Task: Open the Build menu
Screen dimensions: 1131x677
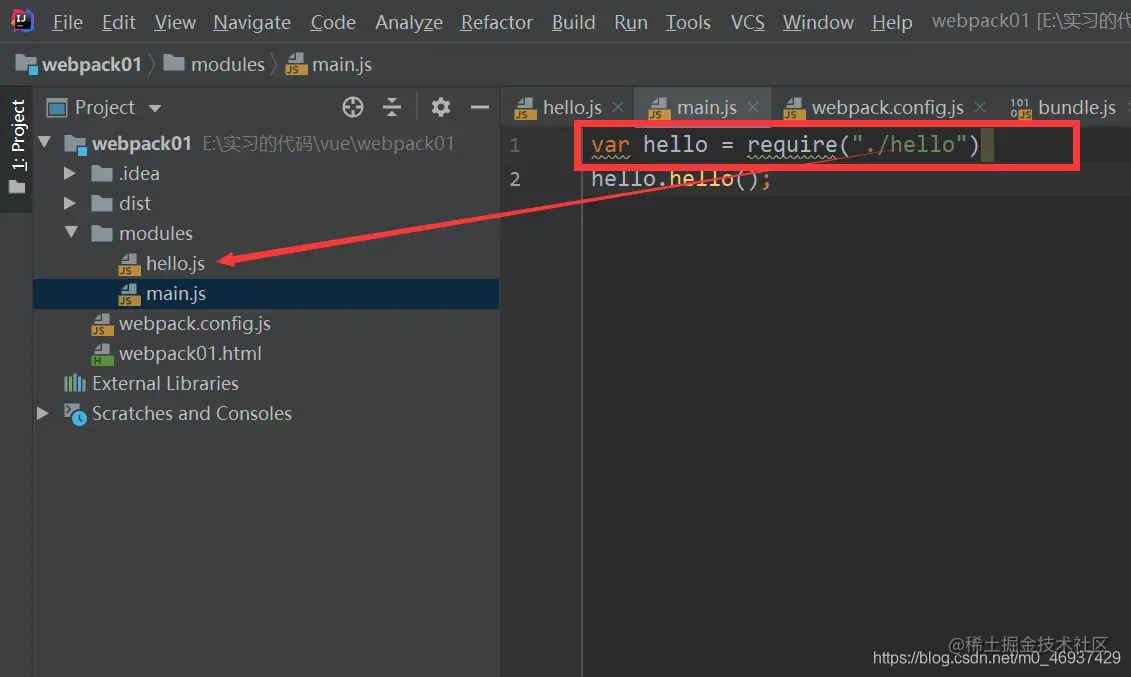Action: [573, 22]
